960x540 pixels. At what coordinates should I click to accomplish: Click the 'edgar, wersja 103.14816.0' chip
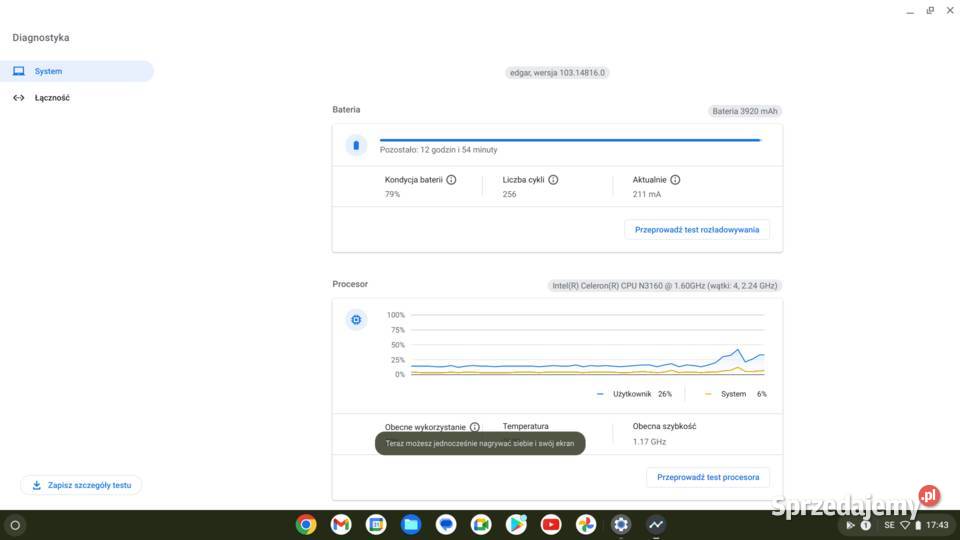point(557,73)
